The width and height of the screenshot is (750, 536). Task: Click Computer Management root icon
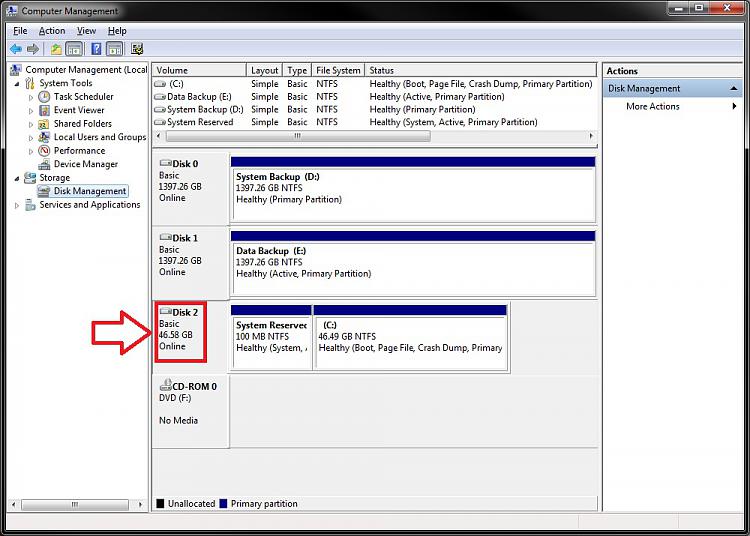coord(16,70)
